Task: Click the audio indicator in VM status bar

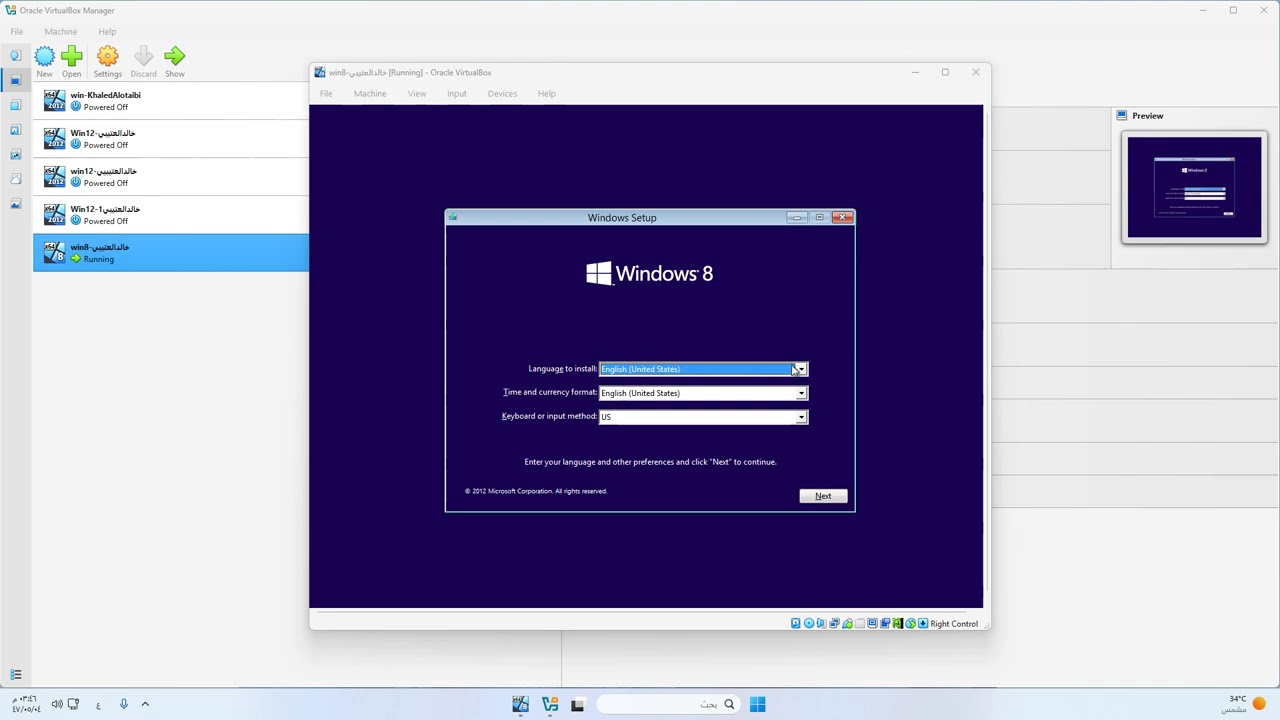Action: point(822,624)
